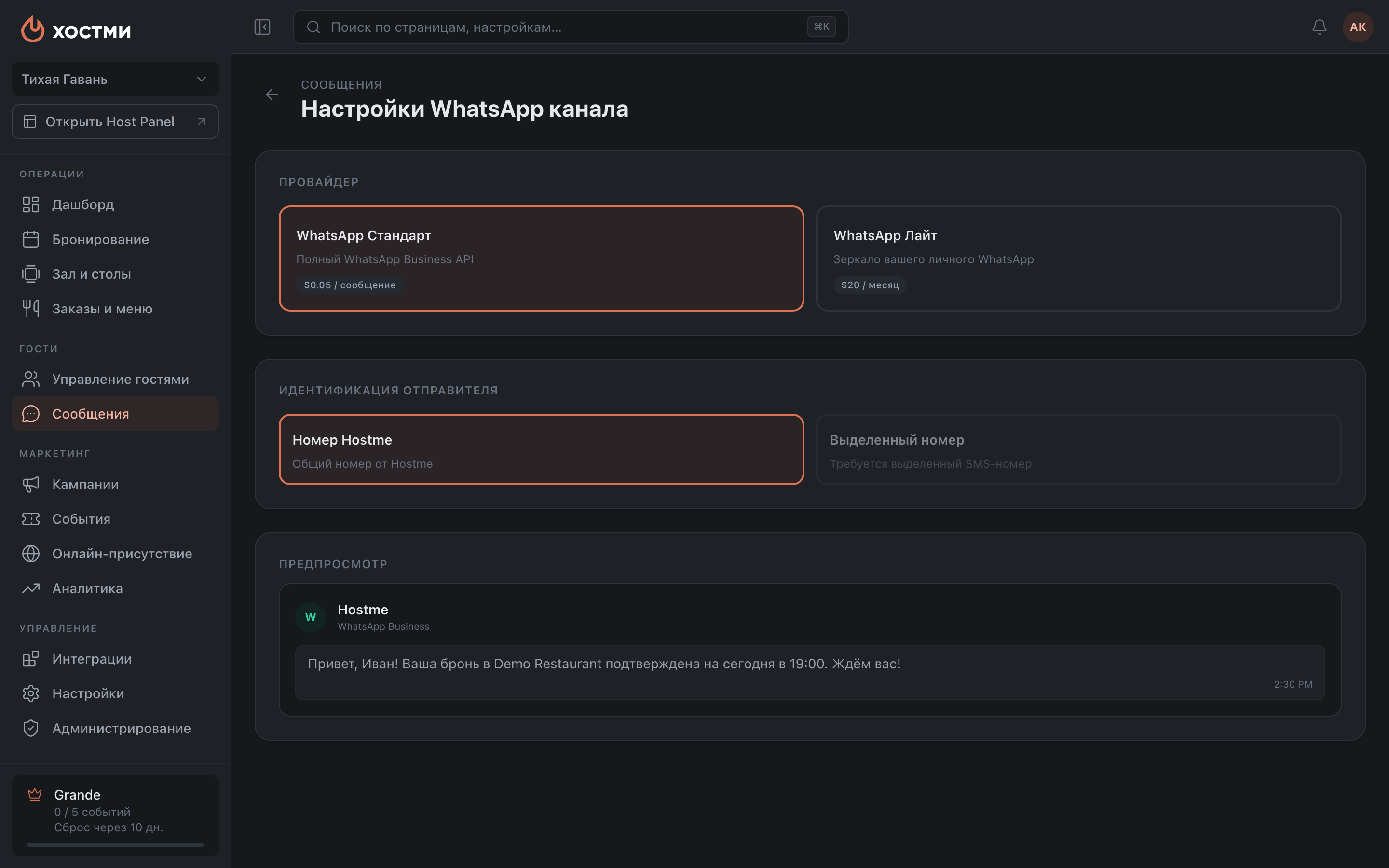This screenshot has height=868, width=1389.
Task: Open the Сообщения menu item
Action: 115,414
